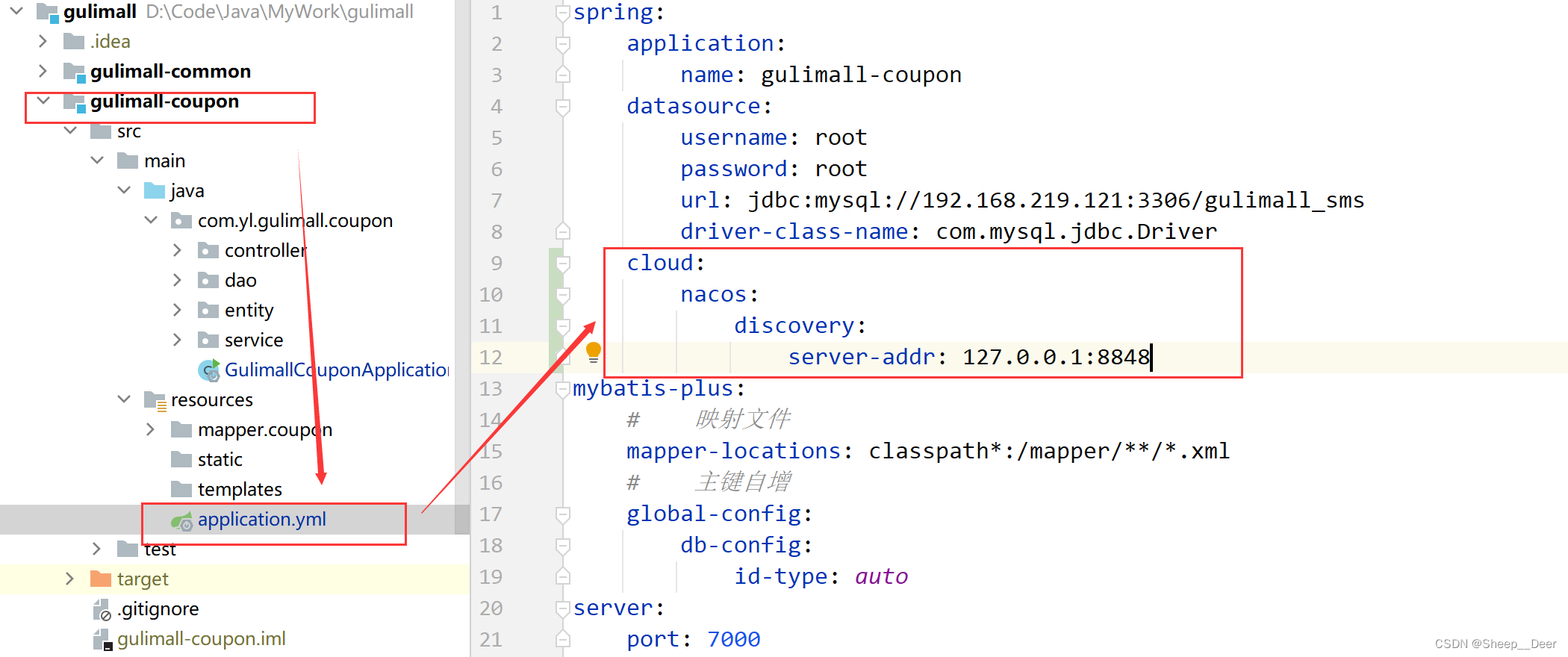Viewport: 1568px width, 657px height.
Task: Collapse the java source folder
Action: [x=124, y=190]
